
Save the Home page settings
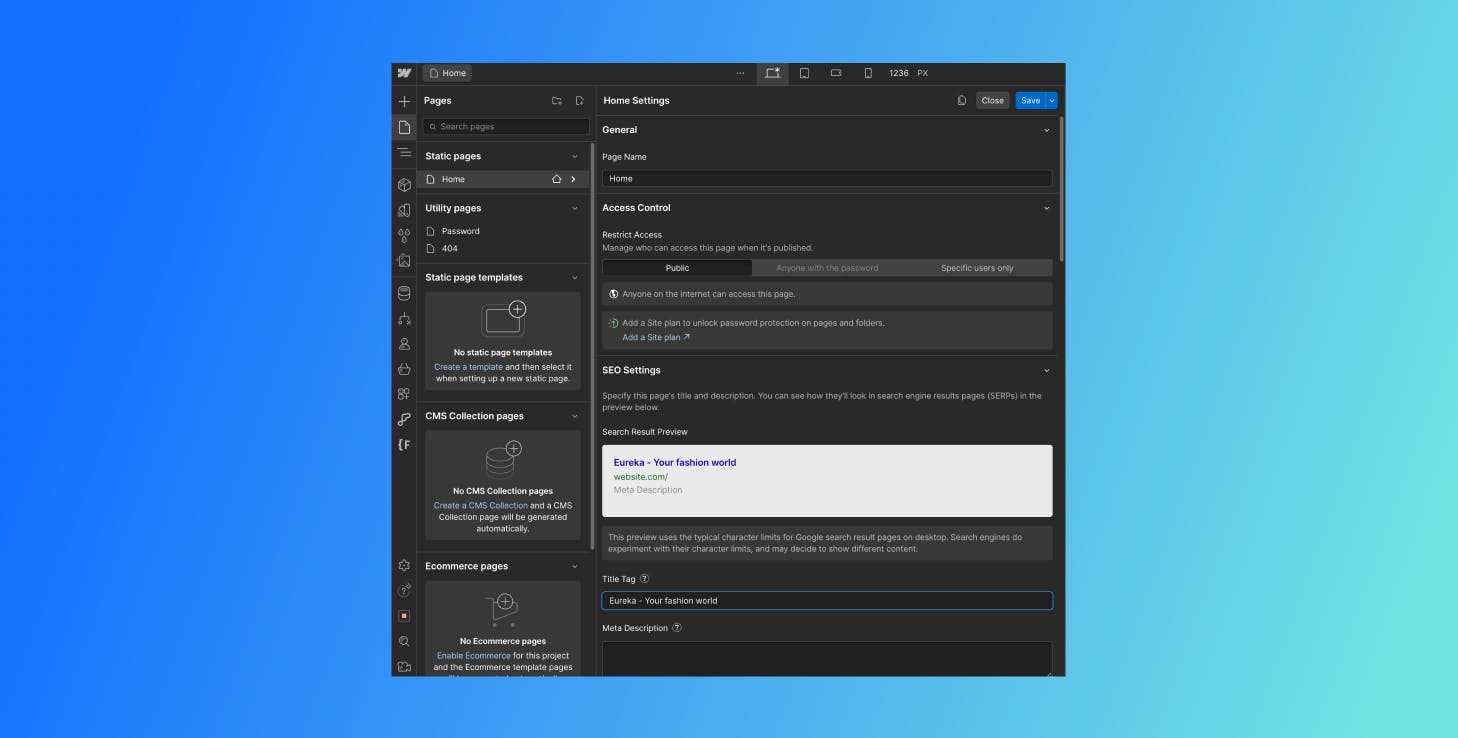[x=1030, y=100]
